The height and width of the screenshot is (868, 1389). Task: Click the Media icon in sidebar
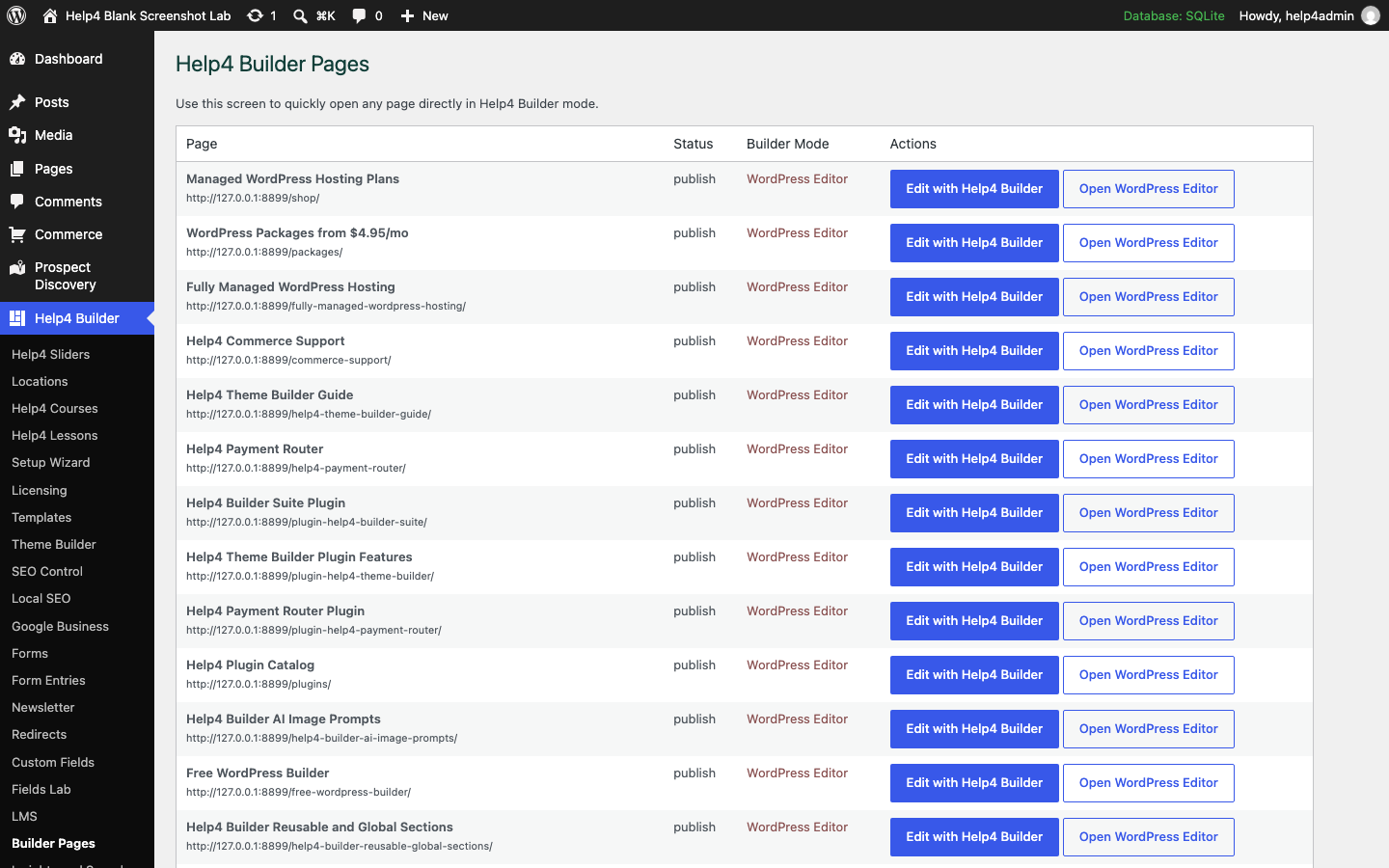[17, 135]
